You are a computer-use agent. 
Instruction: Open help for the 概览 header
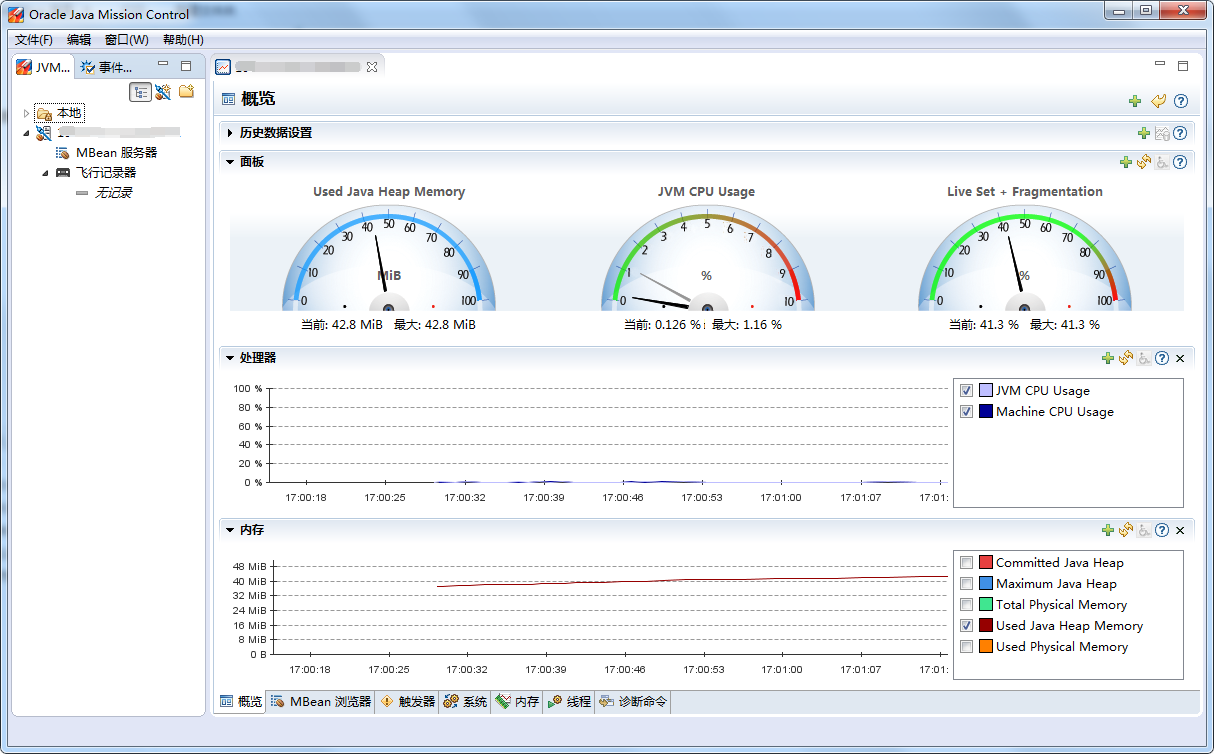pyautogui.click(x=1181, y=101)
